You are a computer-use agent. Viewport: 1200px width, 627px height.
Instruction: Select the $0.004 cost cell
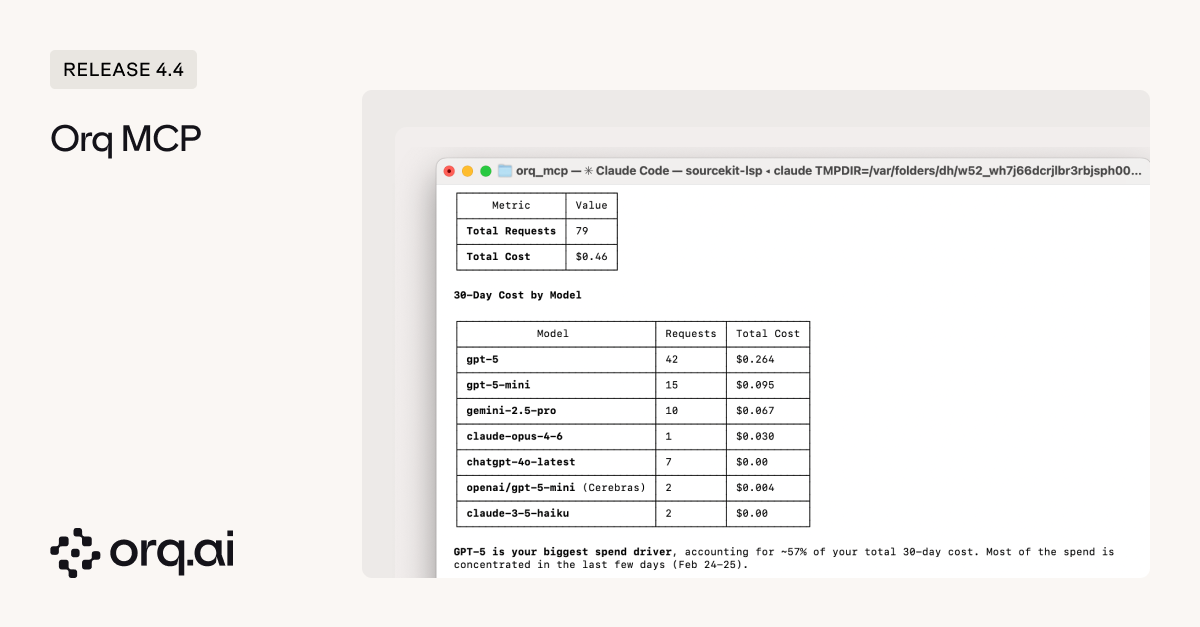pos(768,488)
